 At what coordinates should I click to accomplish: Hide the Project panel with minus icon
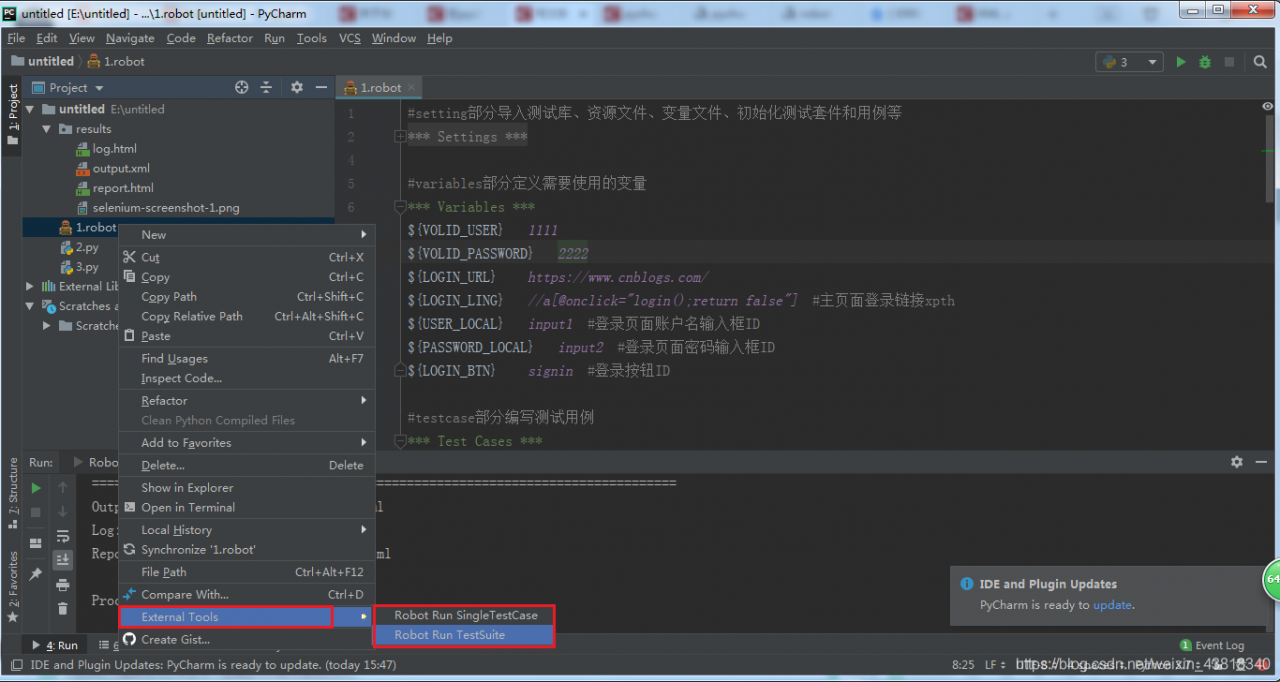321,88
